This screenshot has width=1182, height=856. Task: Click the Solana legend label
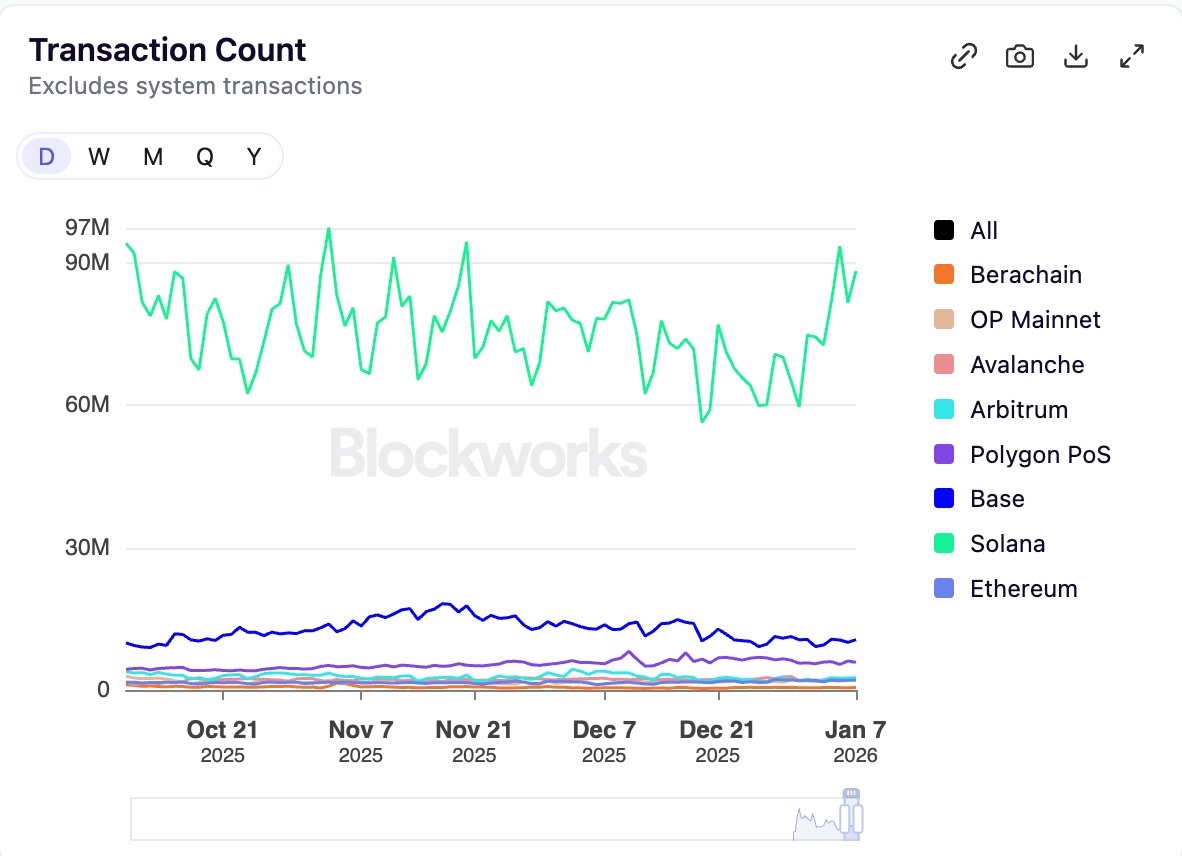pyautogui.click(x=1007, y=544)
